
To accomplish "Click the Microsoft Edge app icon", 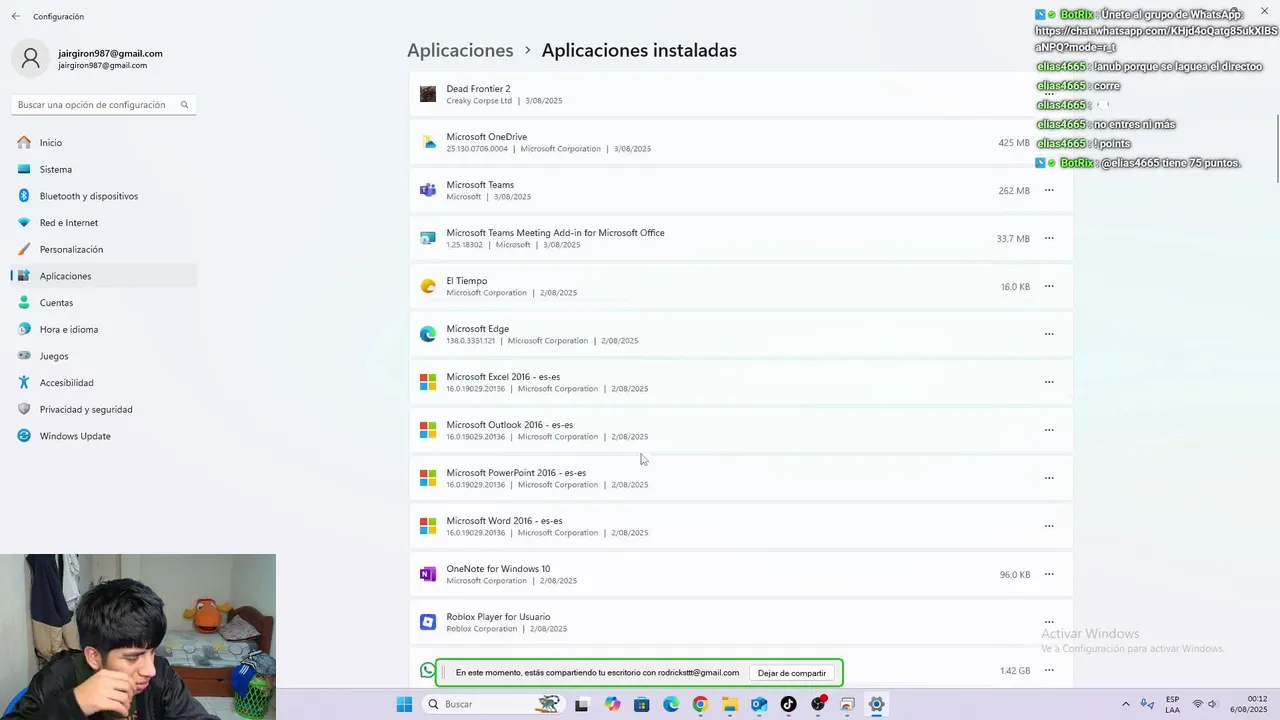I will coord(428,334).
